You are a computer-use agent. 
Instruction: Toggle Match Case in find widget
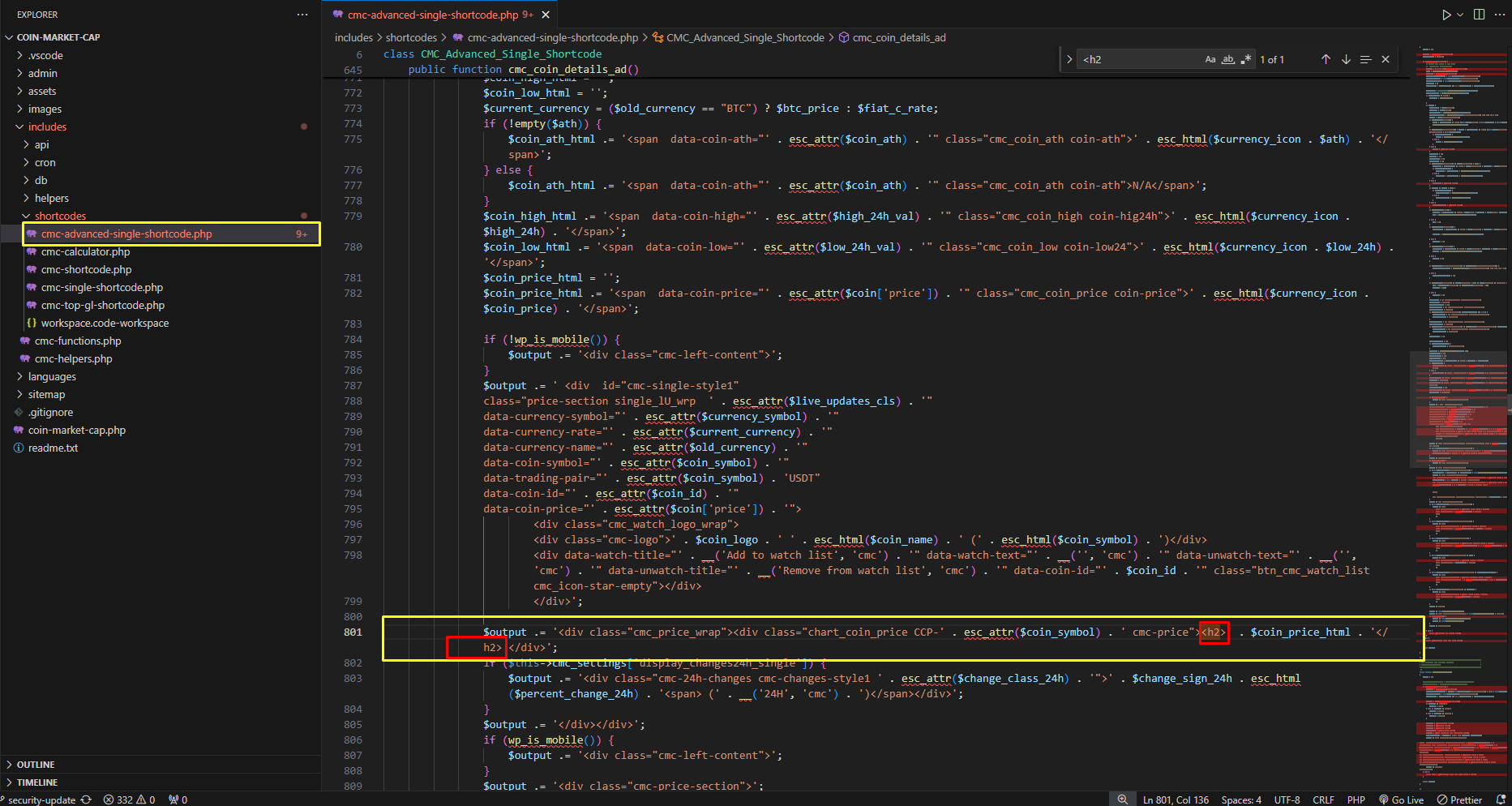(x=1210, y=59)
